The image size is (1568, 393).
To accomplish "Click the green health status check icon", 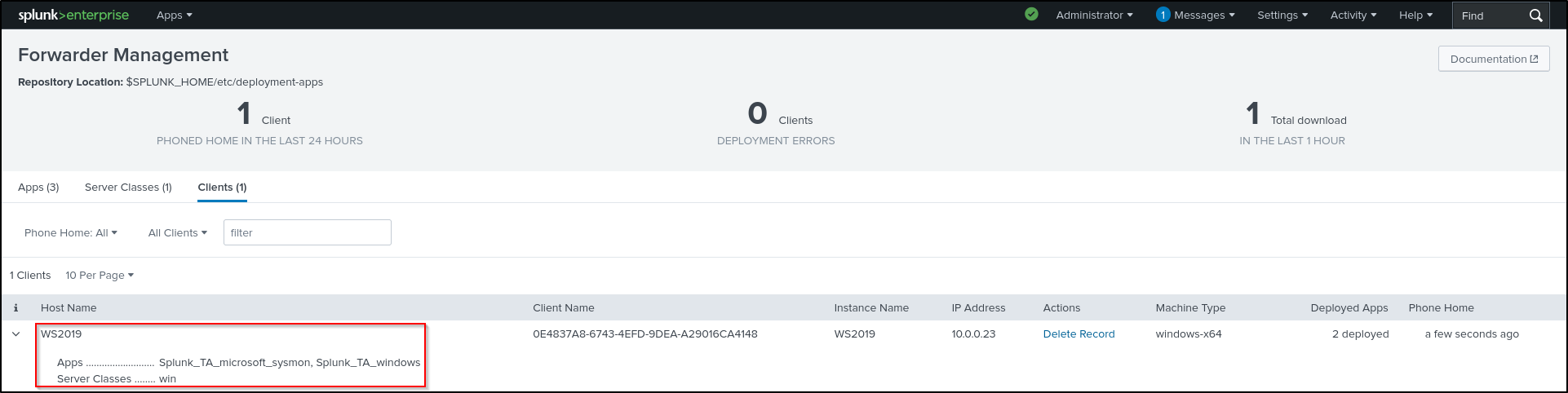I will [1031, 14].
